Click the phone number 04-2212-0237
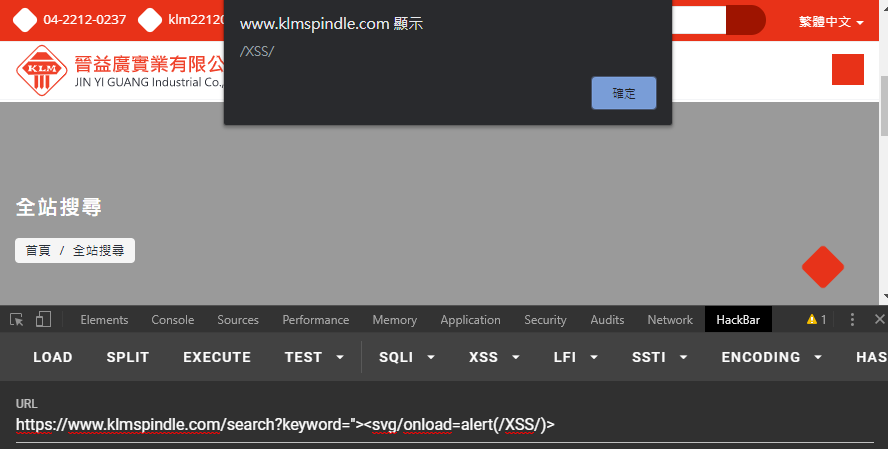This screenshot has height=449, width=888. click(x=85, y=20)
